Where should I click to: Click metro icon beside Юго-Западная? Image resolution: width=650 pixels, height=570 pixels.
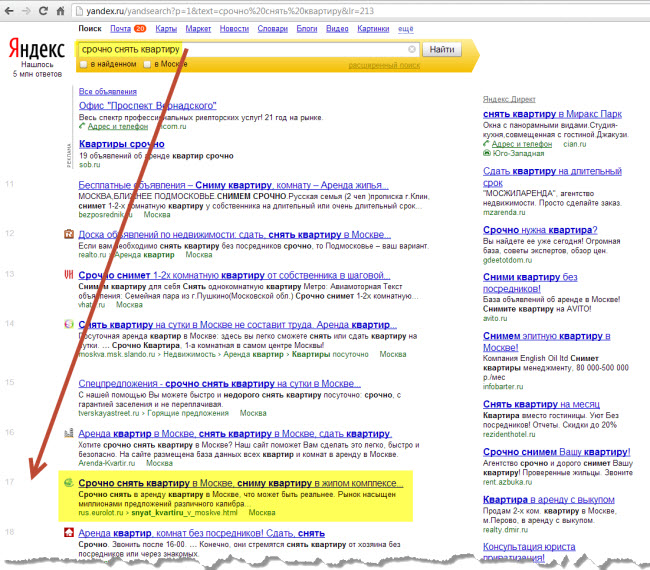click(x=487, y=153)
